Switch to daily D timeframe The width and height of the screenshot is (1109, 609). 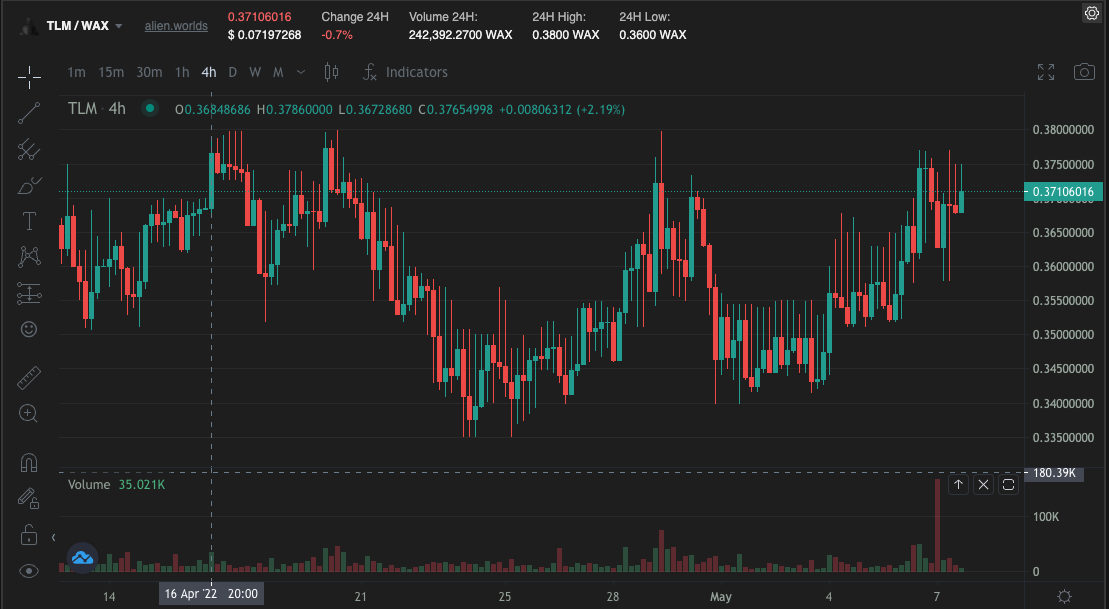pyautogui.click(x=233, y=72)
